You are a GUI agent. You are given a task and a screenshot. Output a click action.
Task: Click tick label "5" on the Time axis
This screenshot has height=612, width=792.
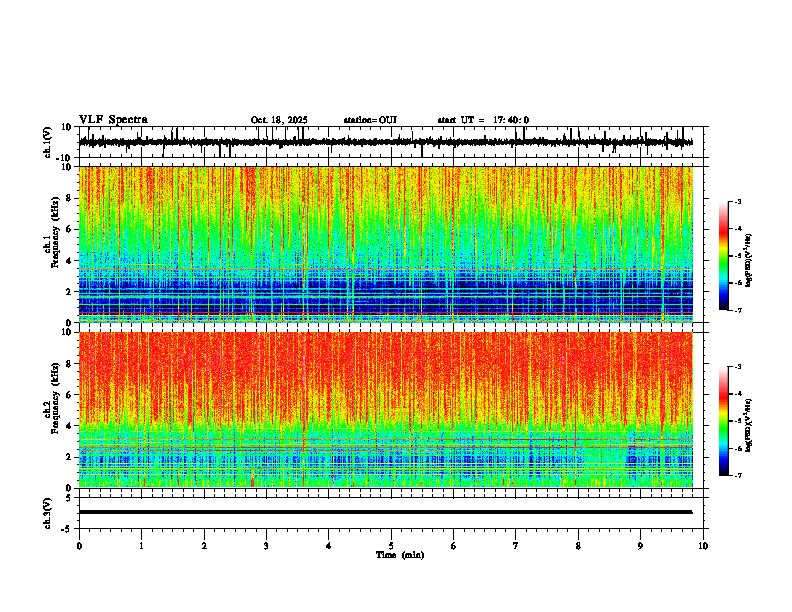click(391, 546)
